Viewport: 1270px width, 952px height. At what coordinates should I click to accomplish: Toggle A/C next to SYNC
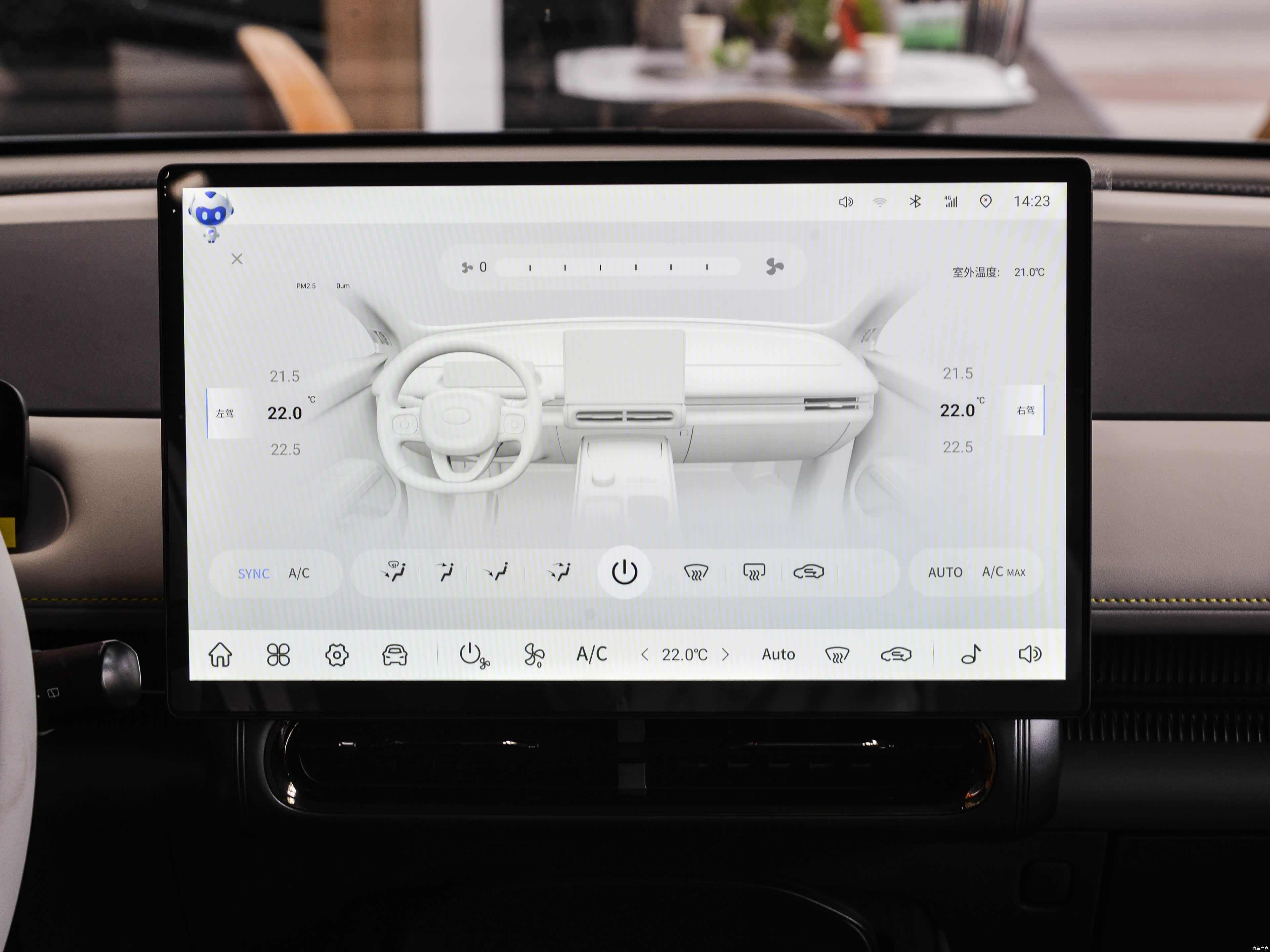point(299,573)
